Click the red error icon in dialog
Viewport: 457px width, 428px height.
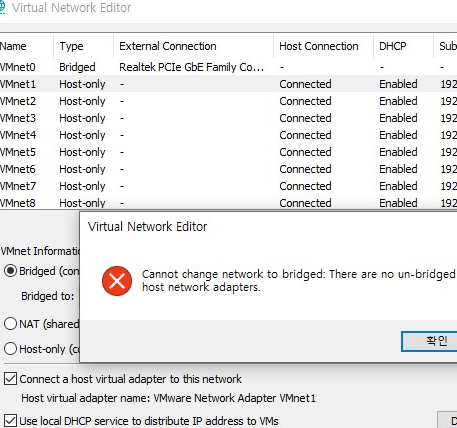point(117,281)
